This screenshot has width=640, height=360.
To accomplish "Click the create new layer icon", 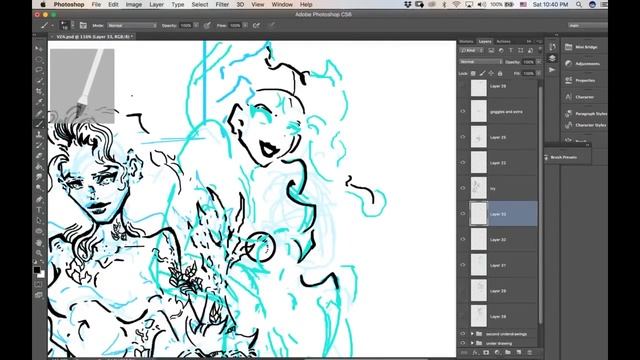I will [x=519, y=352].
